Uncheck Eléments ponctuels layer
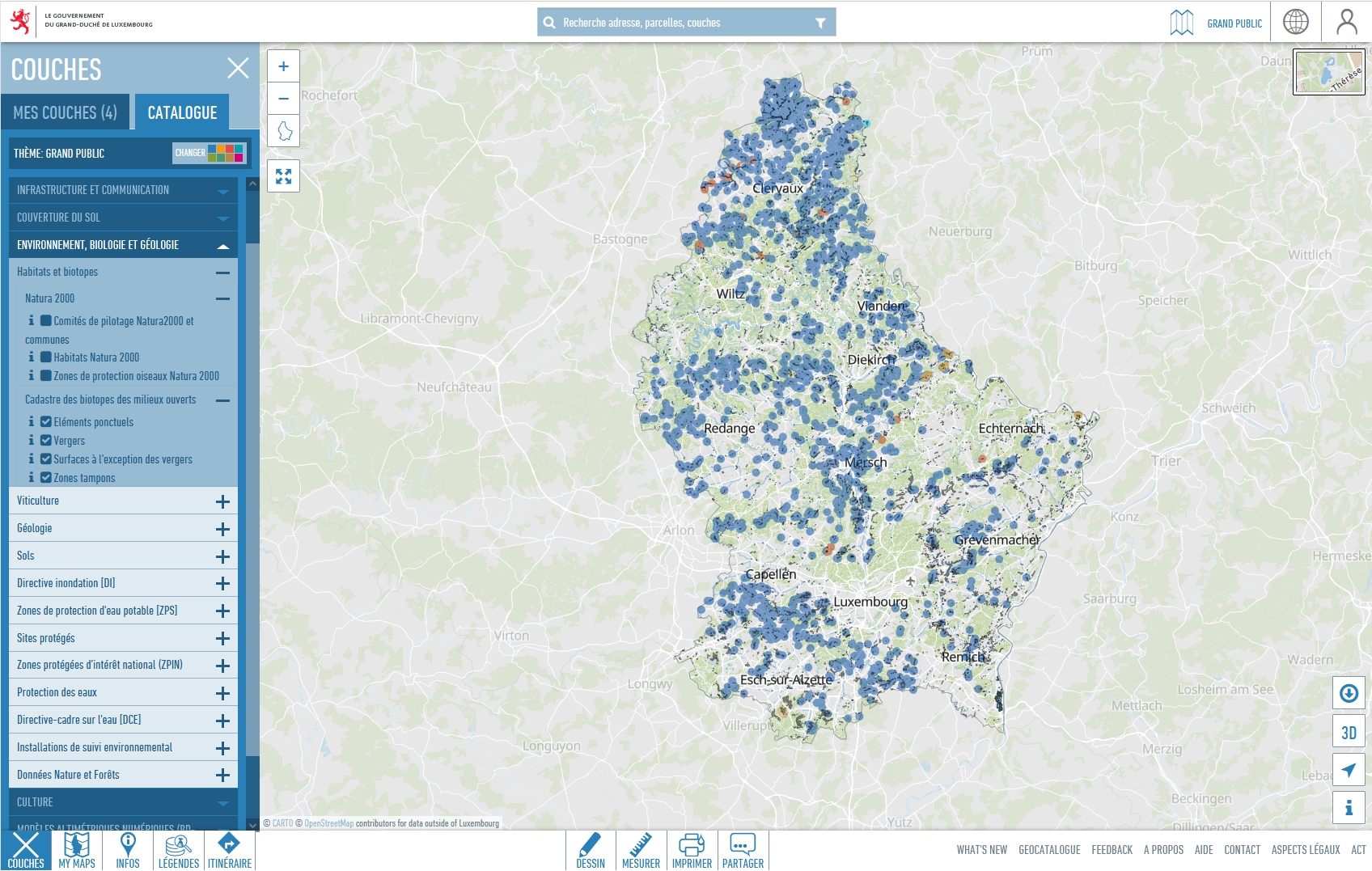This screenshot has height=871, width=1372. (x=46, y=421)
